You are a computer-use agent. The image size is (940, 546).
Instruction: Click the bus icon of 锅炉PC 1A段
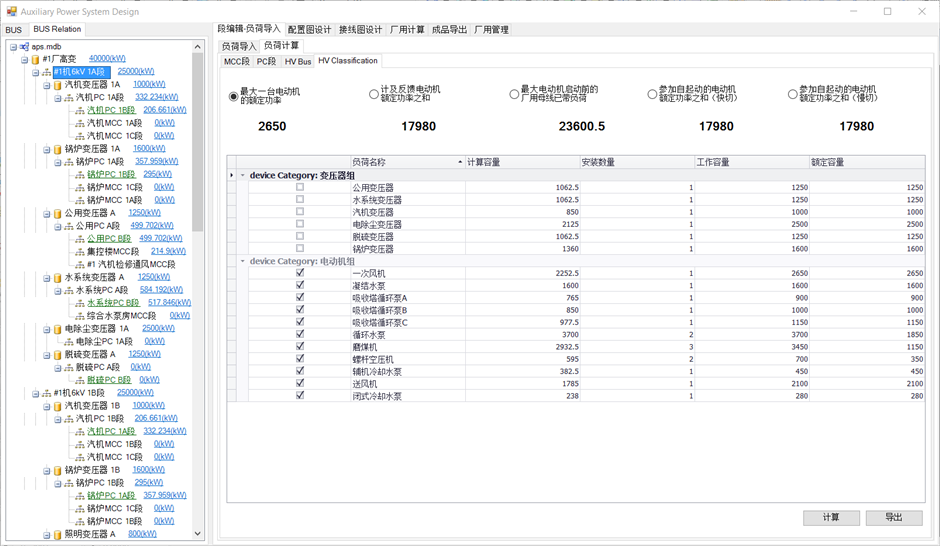click(x=69, y=162)
